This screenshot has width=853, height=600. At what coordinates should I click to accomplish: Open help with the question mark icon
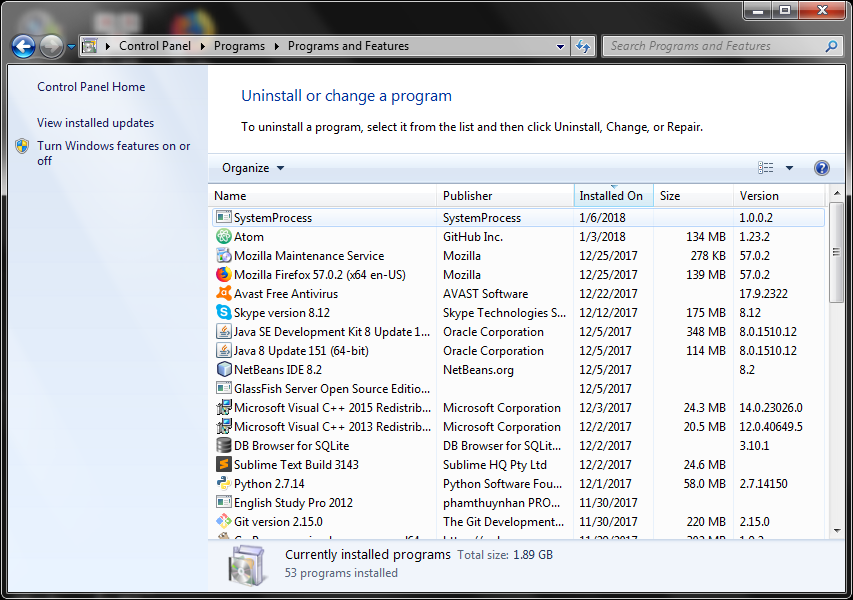point(821,168)
